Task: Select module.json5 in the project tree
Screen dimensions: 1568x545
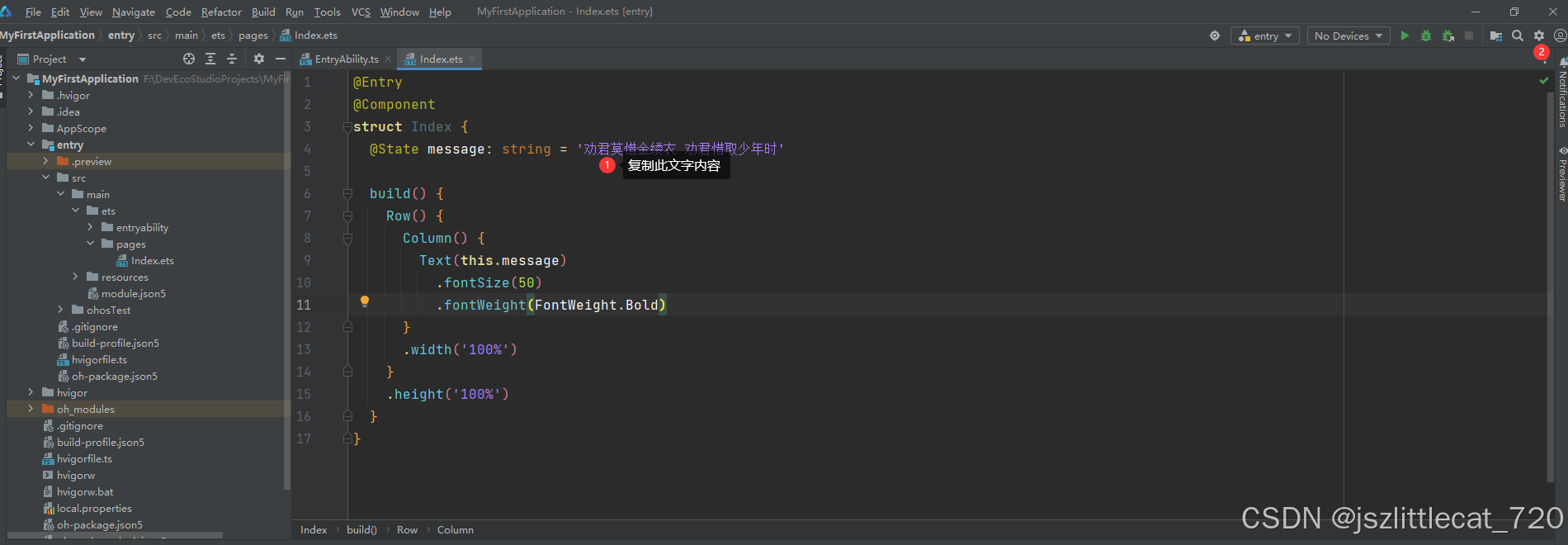Action: pyautogui.click(x=133, y=293)
